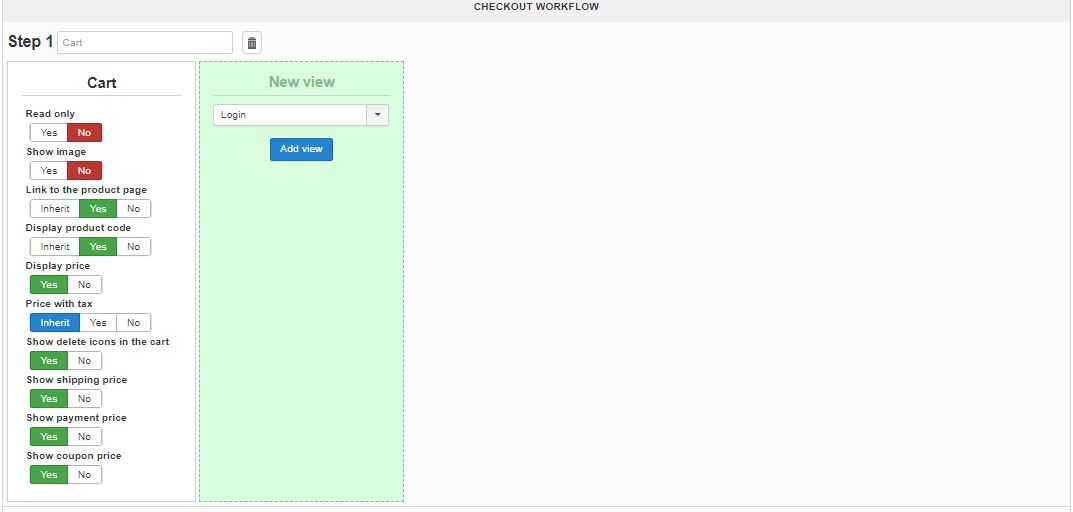Click the Link to the product page label
The image size is (1073, 512).
click(86, 190)
